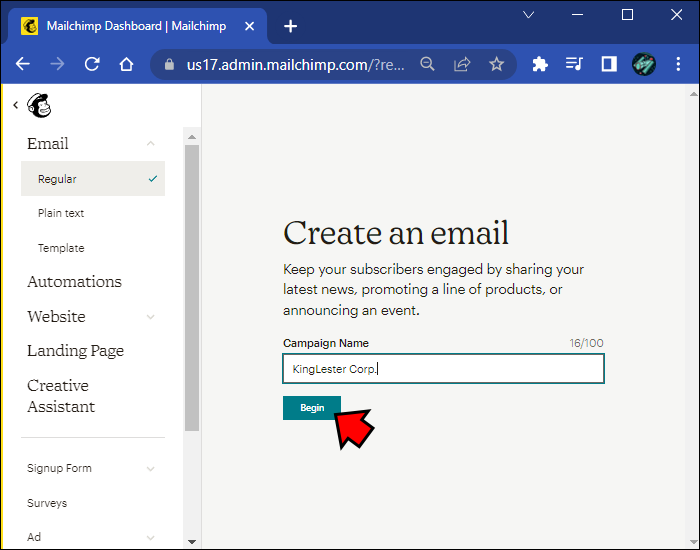Open the Landing Page menu item

75,351
